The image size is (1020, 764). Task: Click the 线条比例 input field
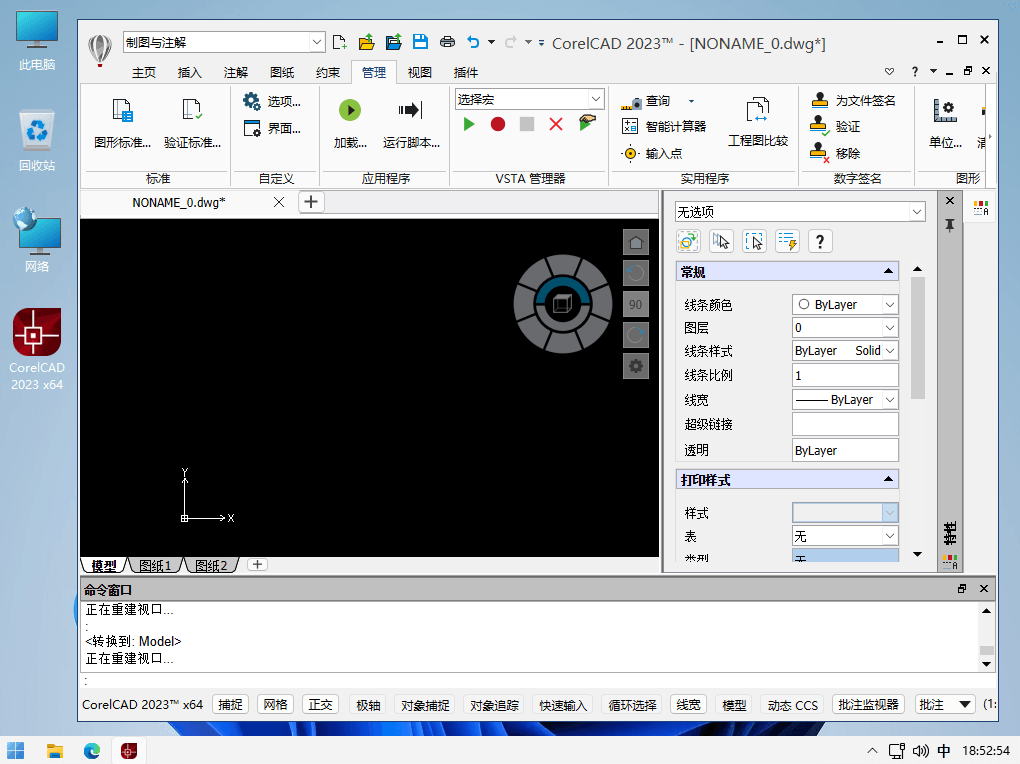click(845, 376)
